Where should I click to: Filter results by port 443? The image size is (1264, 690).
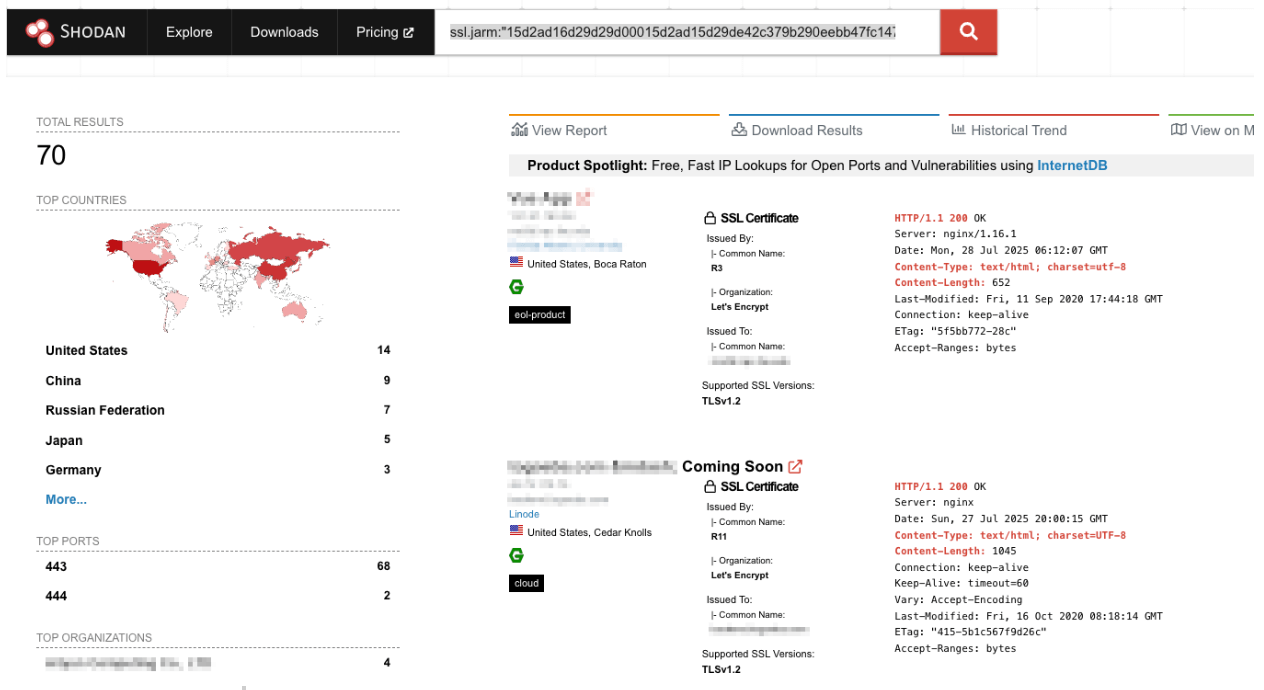pos(56,566)
